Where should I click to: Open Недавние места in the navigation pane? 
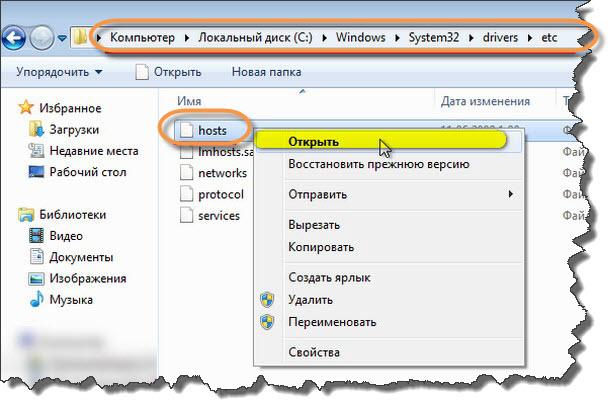click(x=94, y=151)
